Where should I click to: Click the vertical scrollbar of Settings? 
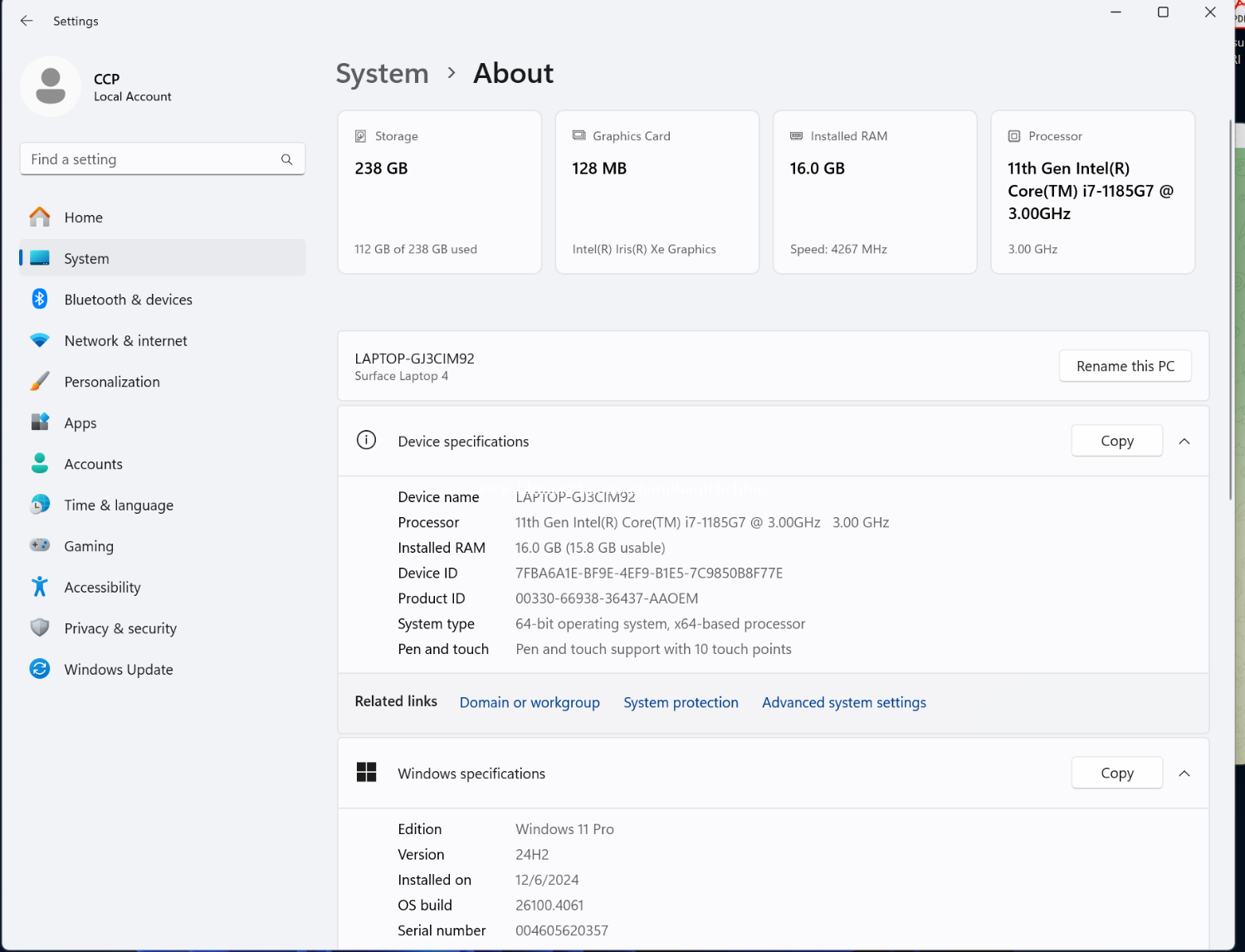[x=1230, y=310]
